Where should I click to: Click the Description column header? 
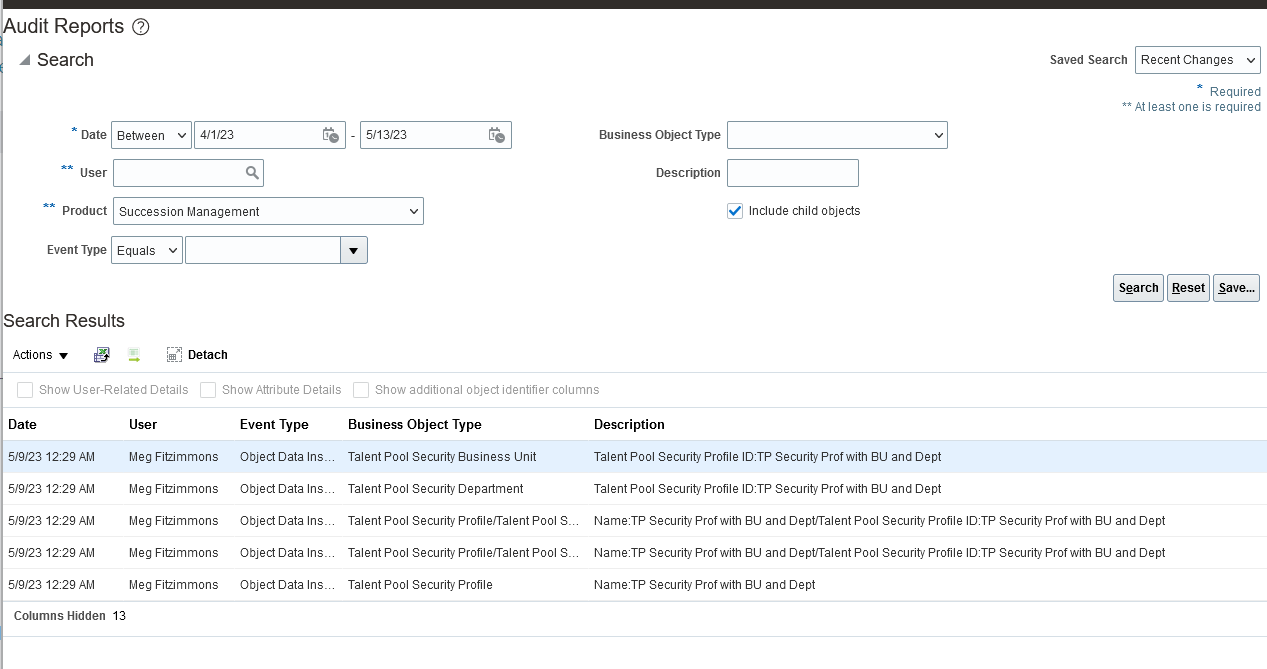tap(629, 425)
